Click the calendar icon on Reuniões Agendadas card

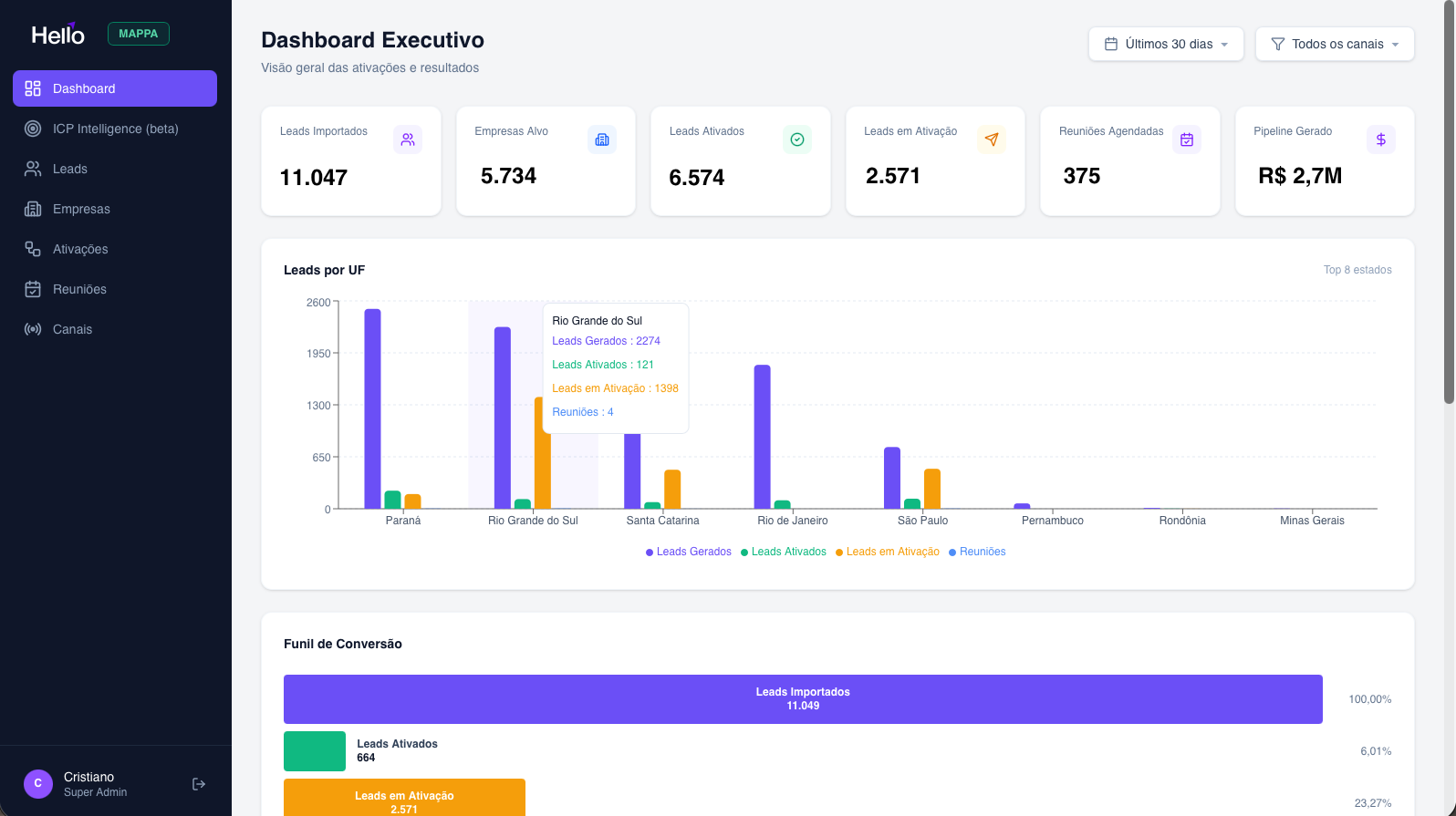point(1187,139)
